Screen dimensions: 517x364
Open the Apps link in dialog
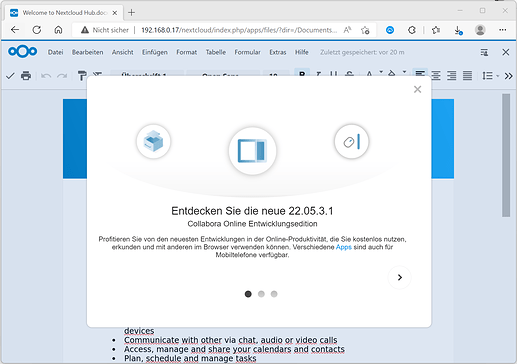pos(344,247)
